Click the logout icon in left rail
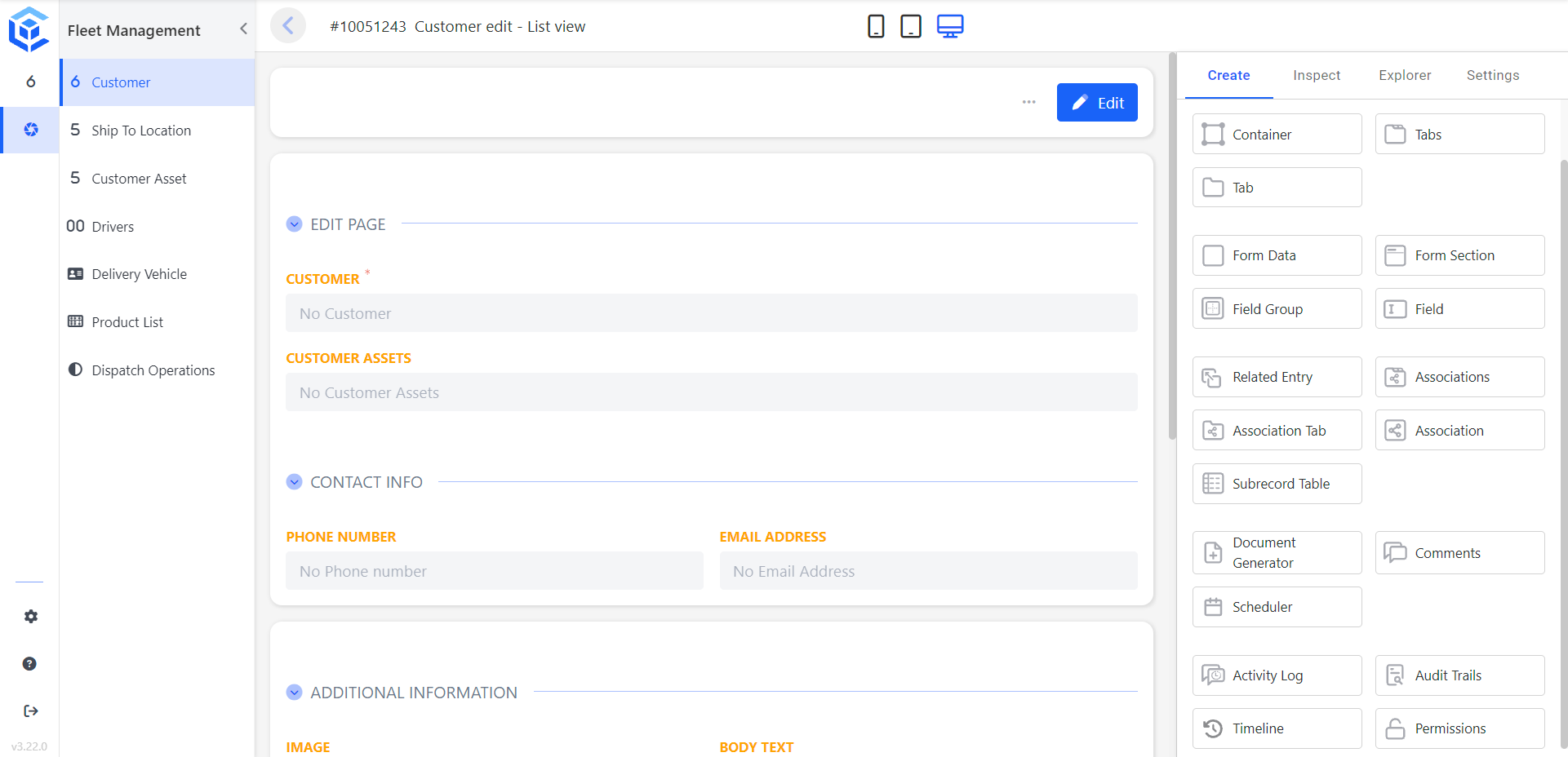Screen dimensions: 1568x757 tap(30, 711)
